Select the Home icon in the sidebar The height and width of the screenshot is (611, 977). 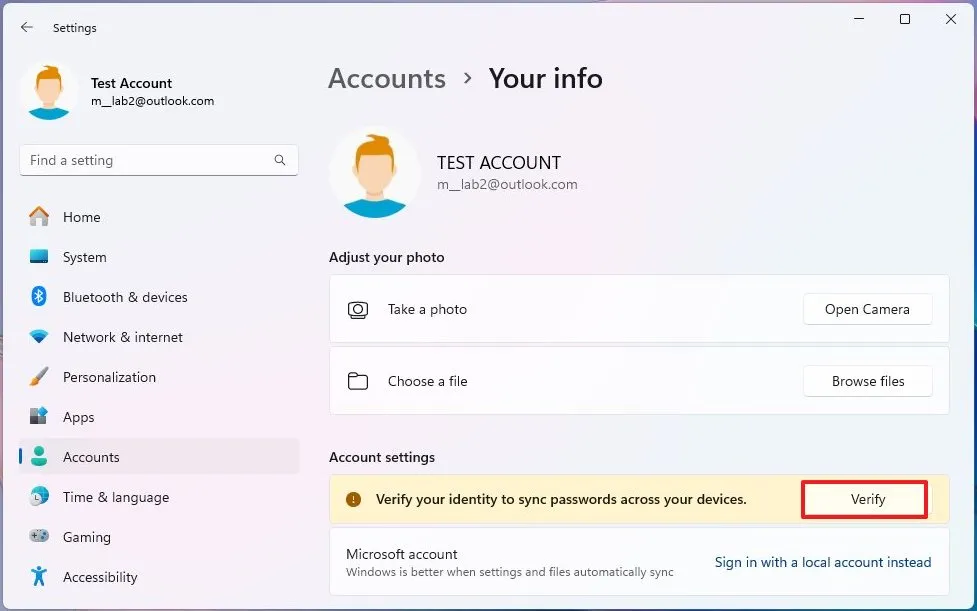[40, 217]
